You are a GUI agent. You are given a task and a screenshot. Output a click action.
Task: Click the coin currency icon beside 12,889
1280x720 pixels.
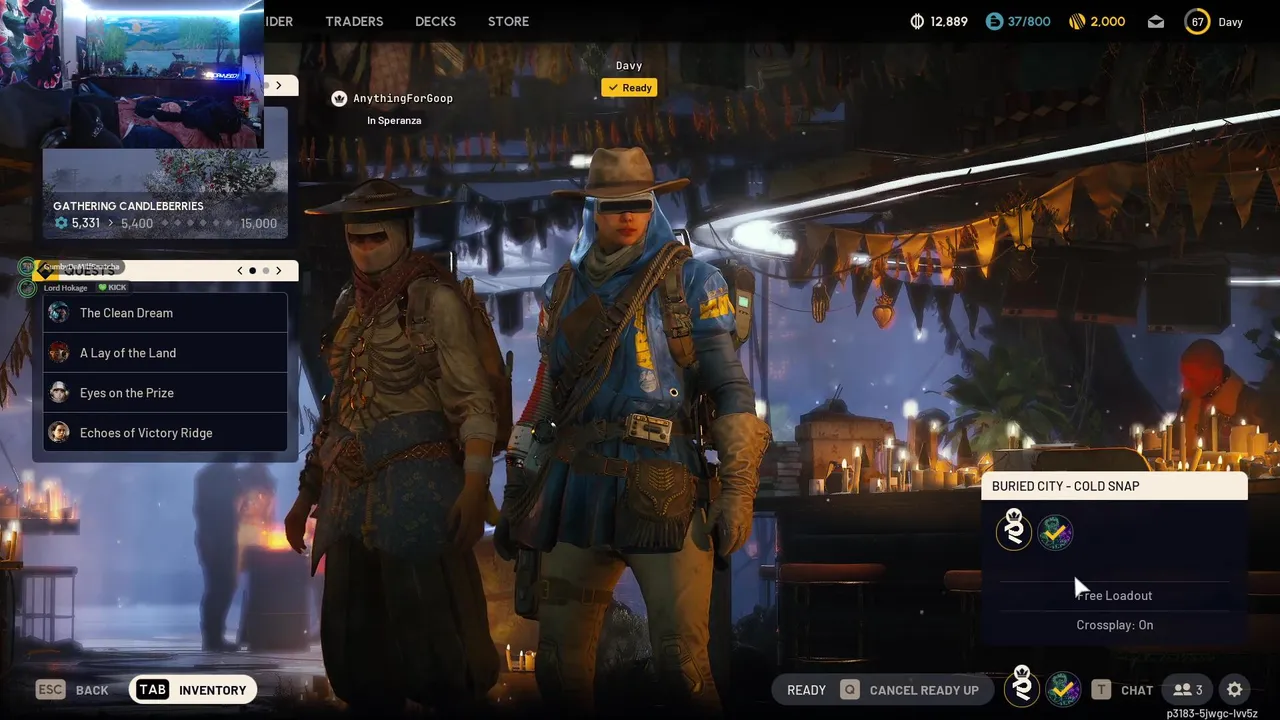(x=917, y=21)
